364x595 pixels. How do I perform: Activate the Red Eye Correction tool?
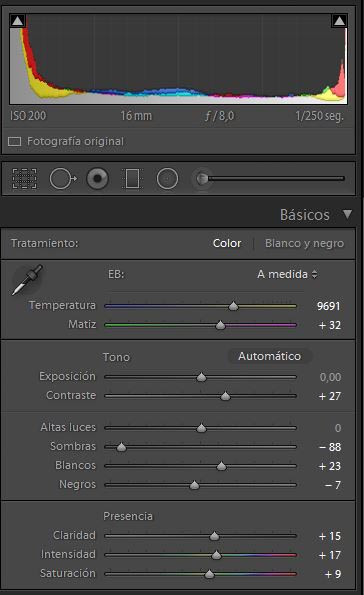tap(98, 178)
